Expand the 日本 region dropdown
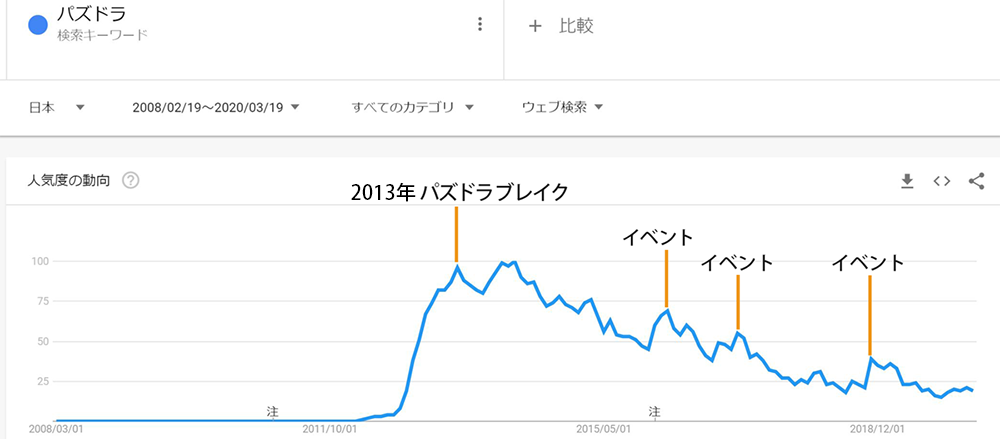 [57, 108]
